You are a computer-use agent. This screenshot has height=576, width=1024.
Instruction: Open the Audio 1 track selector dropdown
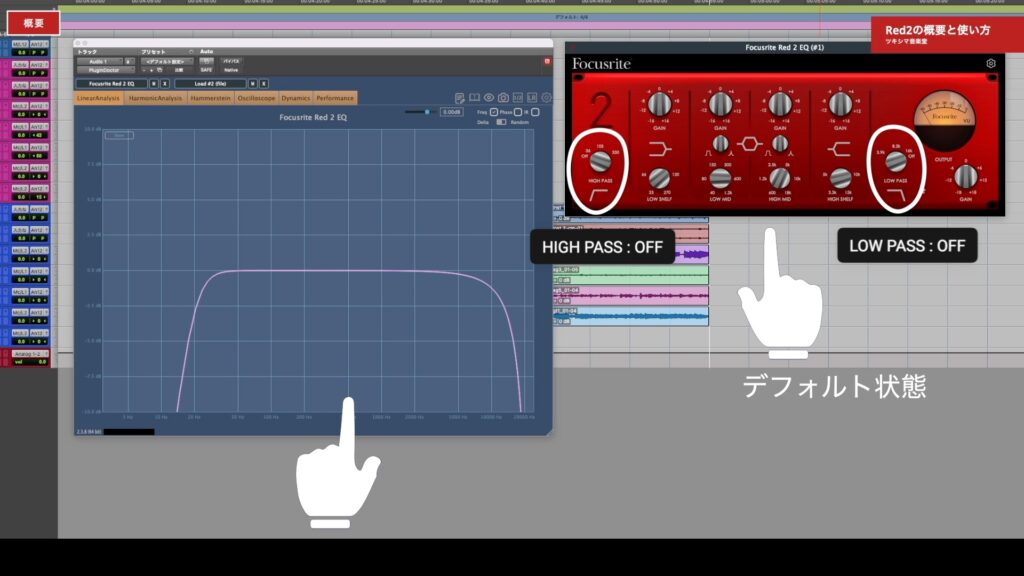pyautogui.click(x=99, y=61)
